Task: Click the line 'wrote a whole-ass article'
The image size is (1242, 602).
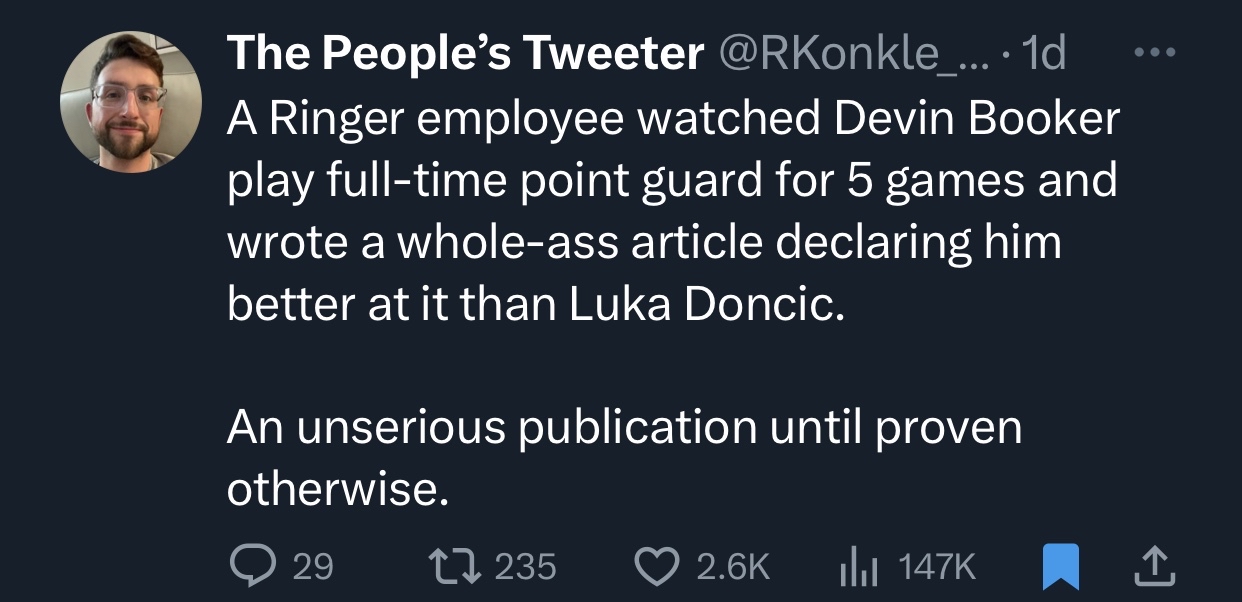Action: (x=644, y=243)
